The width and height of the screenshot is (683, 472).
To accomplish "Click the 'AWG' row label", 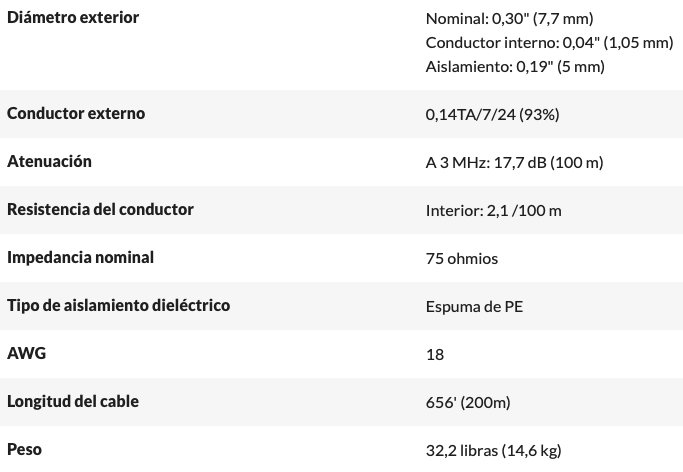I will point(26,353).
